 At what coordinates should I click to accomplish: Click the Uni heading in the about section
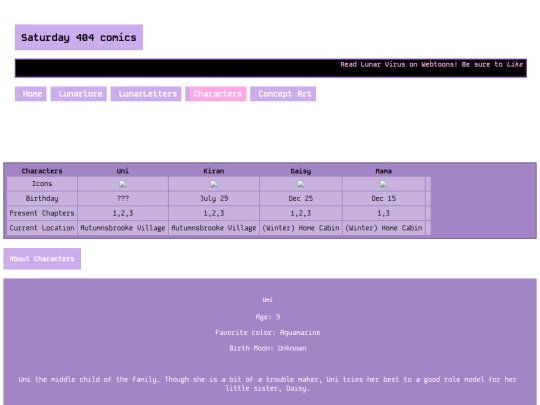point(268,300)
